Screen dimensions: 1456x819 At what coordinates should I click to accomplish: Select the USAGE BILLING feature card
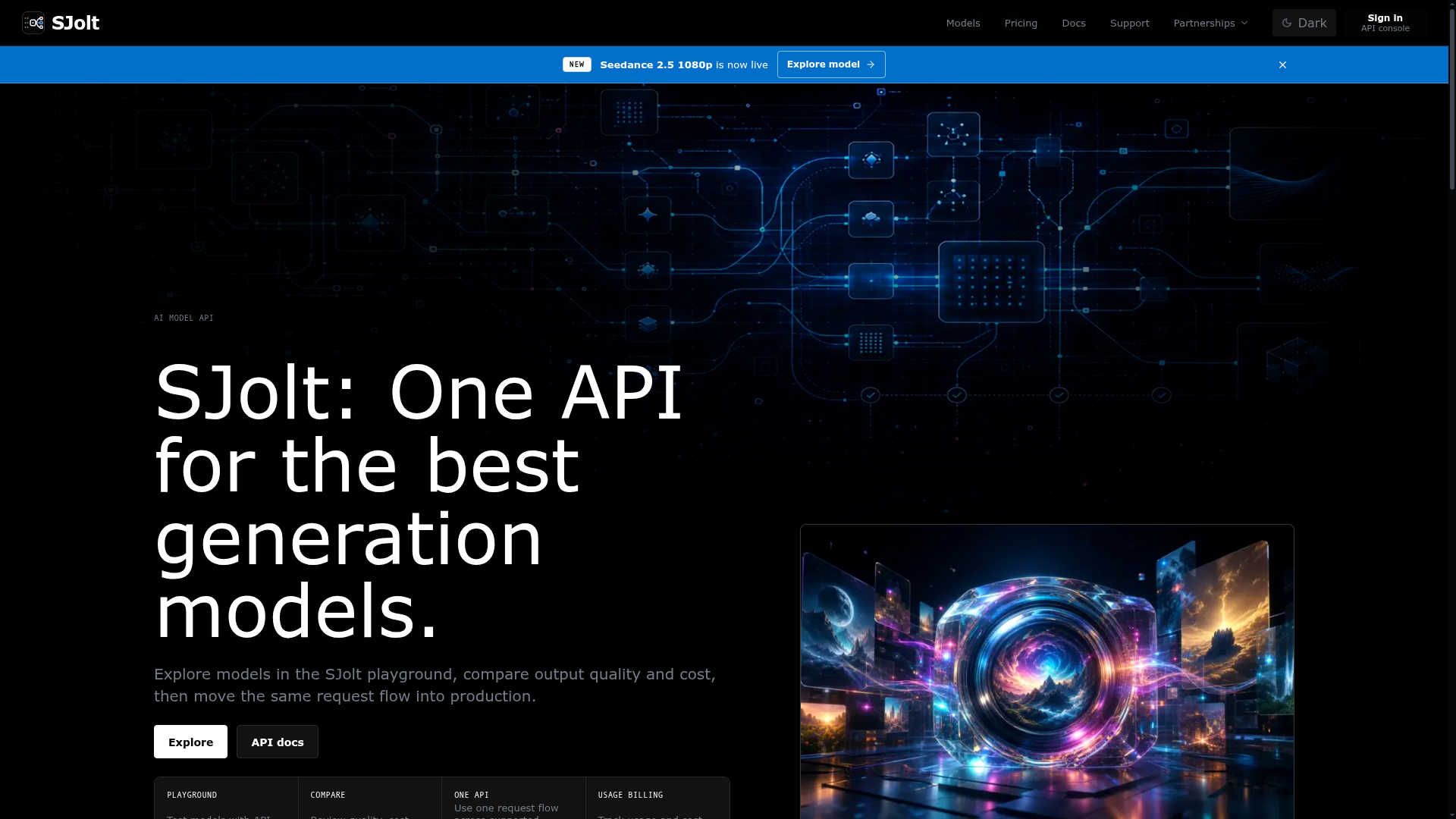pos(657,798)
